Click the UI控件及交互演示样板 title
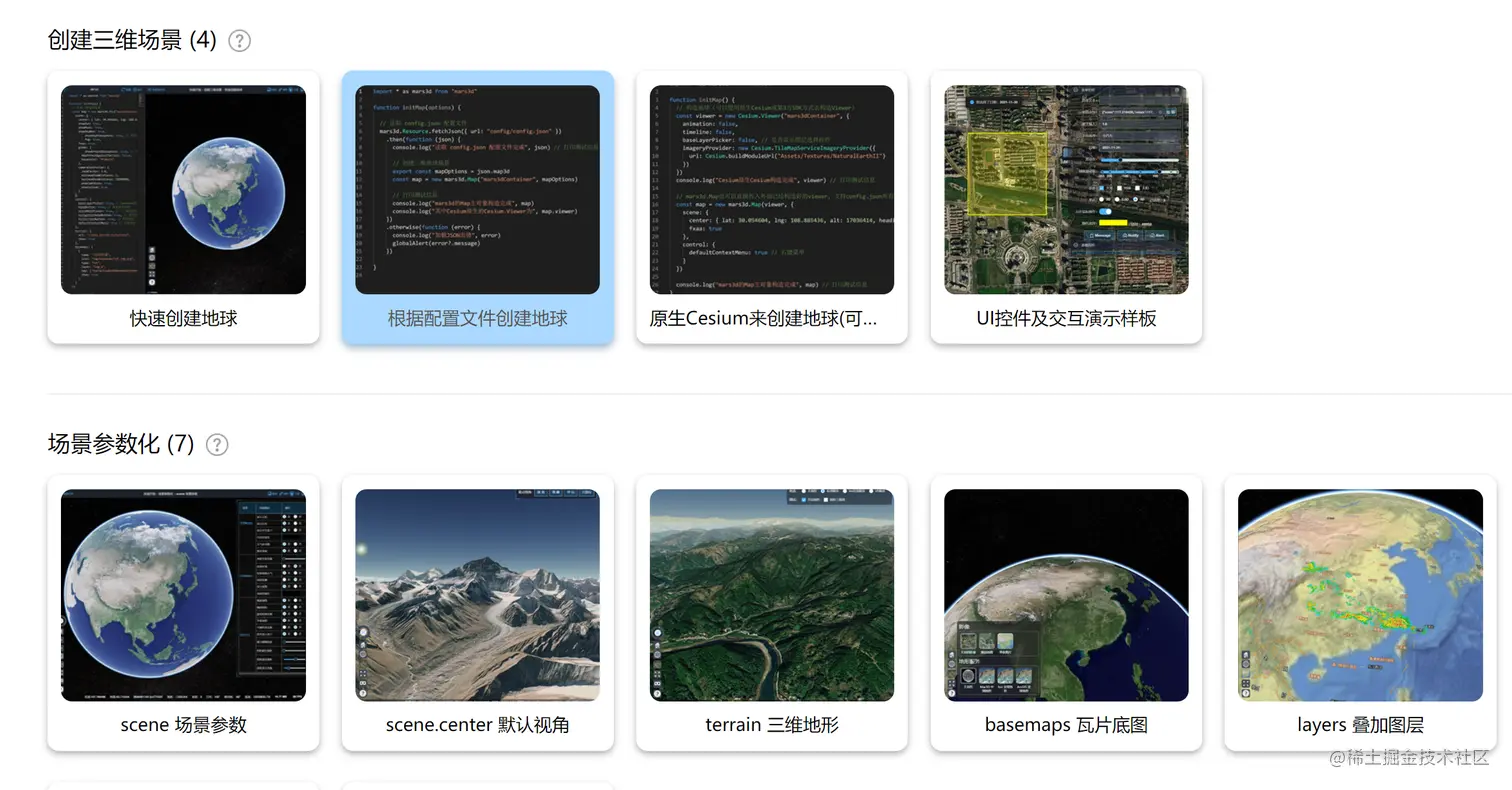The image size is (1512, 790). [x=1066, y=319]
